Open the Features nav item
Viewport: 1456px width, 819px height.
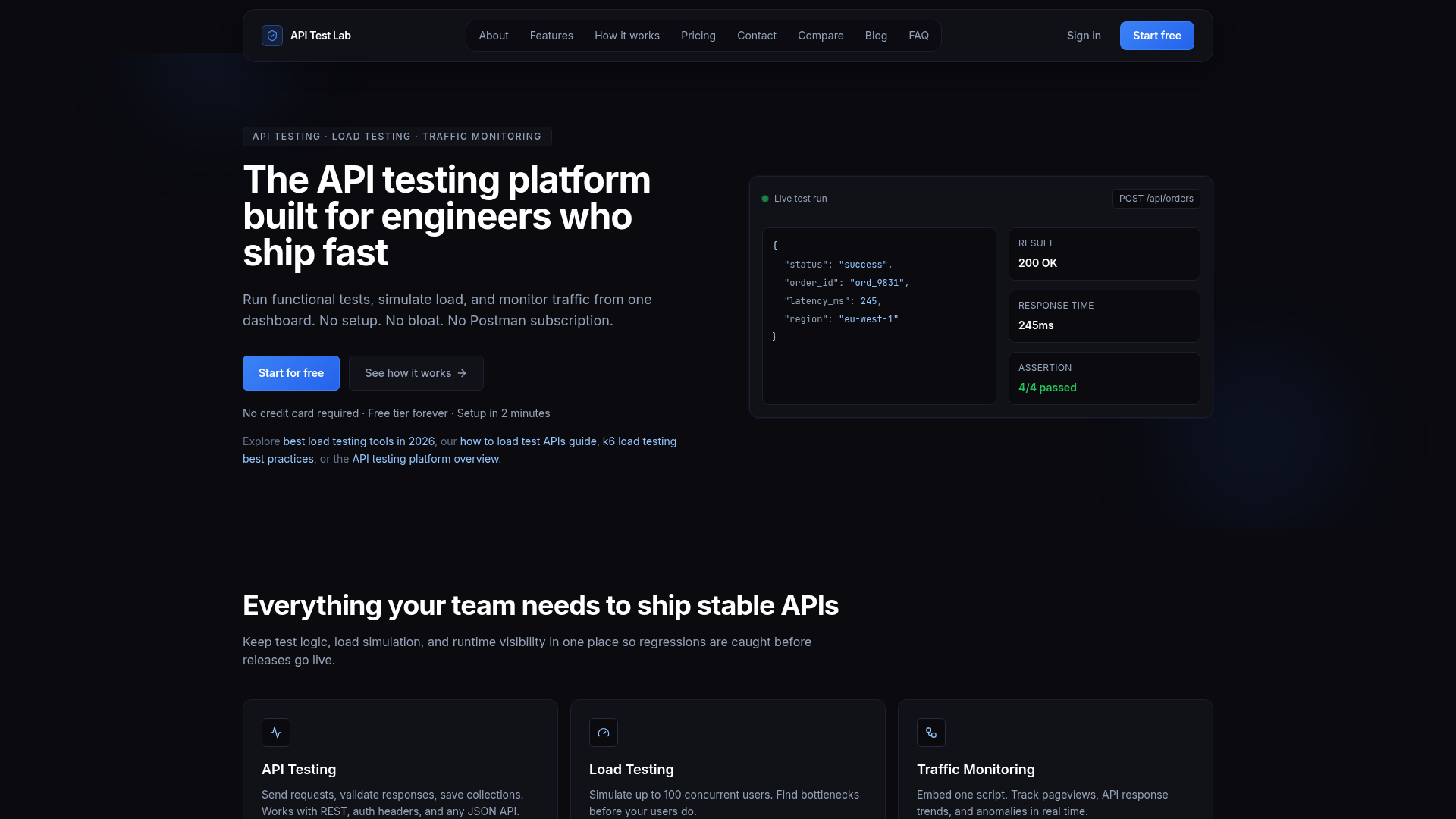point(551,36)
